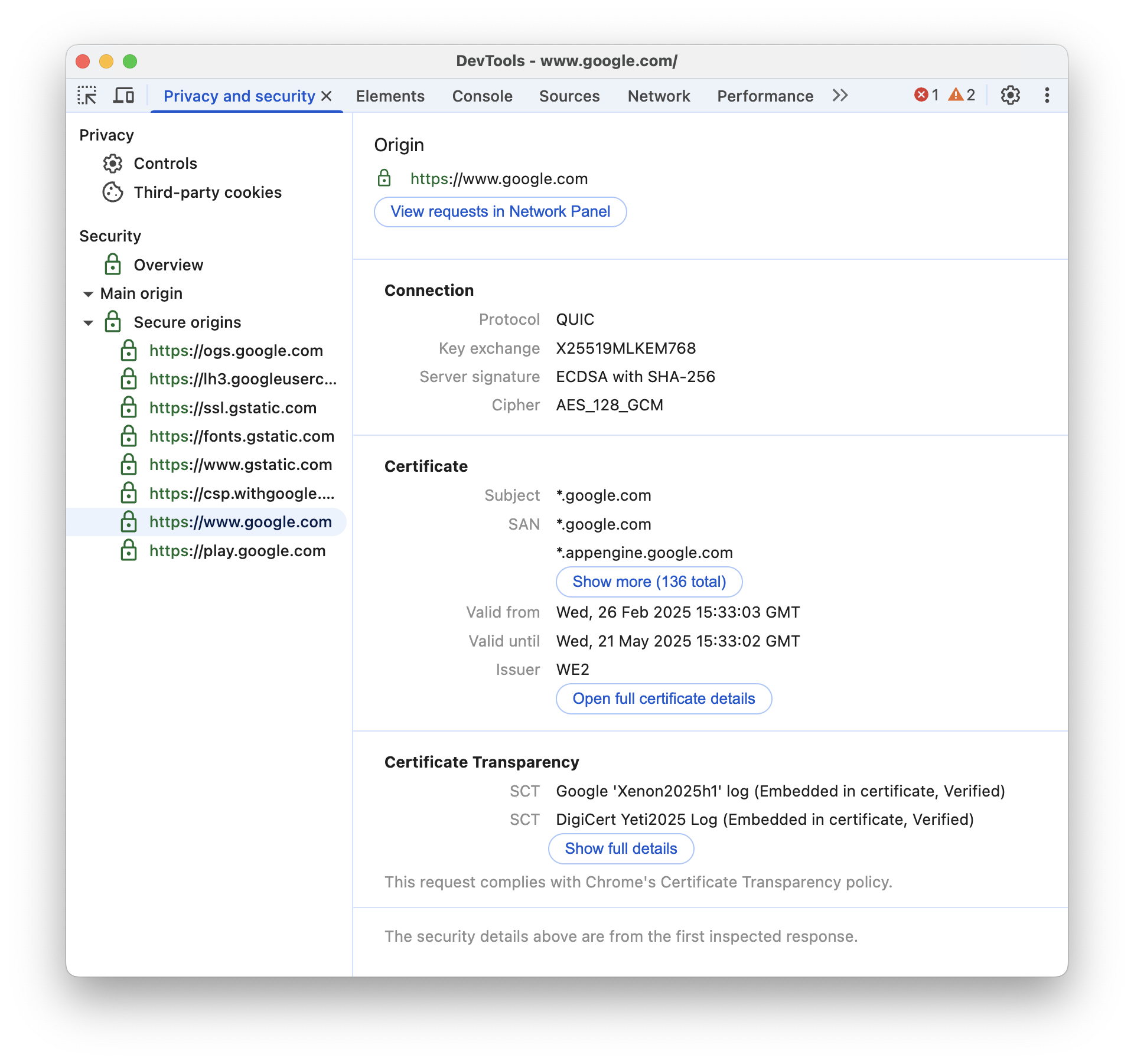Click the lock icon next to https://ssl.gstatic.com
This screenshot has height=1064, width=1134.
point(128,407)
